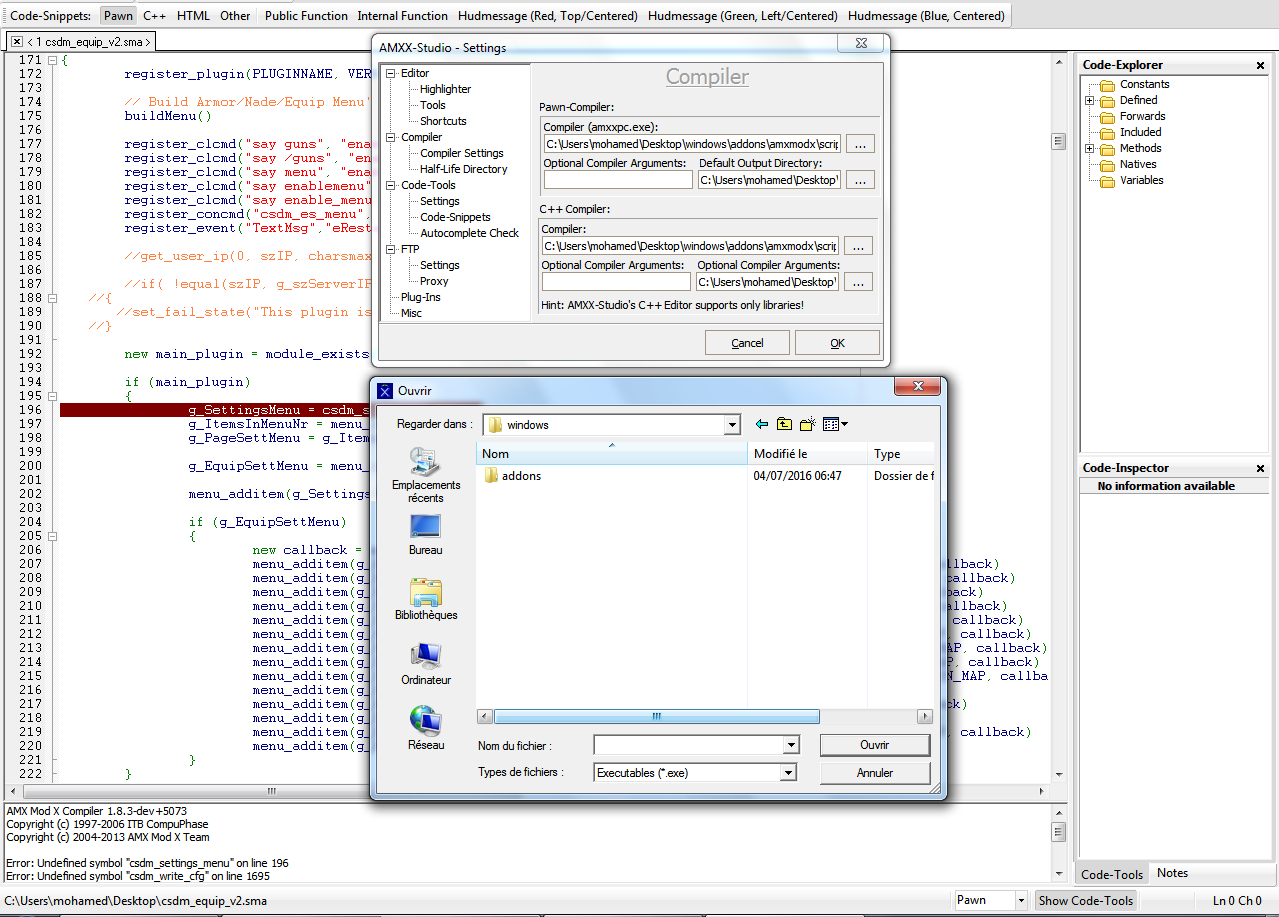
Task: Open the Nom du fichier dropdown arrow
Action: point(791,745)
